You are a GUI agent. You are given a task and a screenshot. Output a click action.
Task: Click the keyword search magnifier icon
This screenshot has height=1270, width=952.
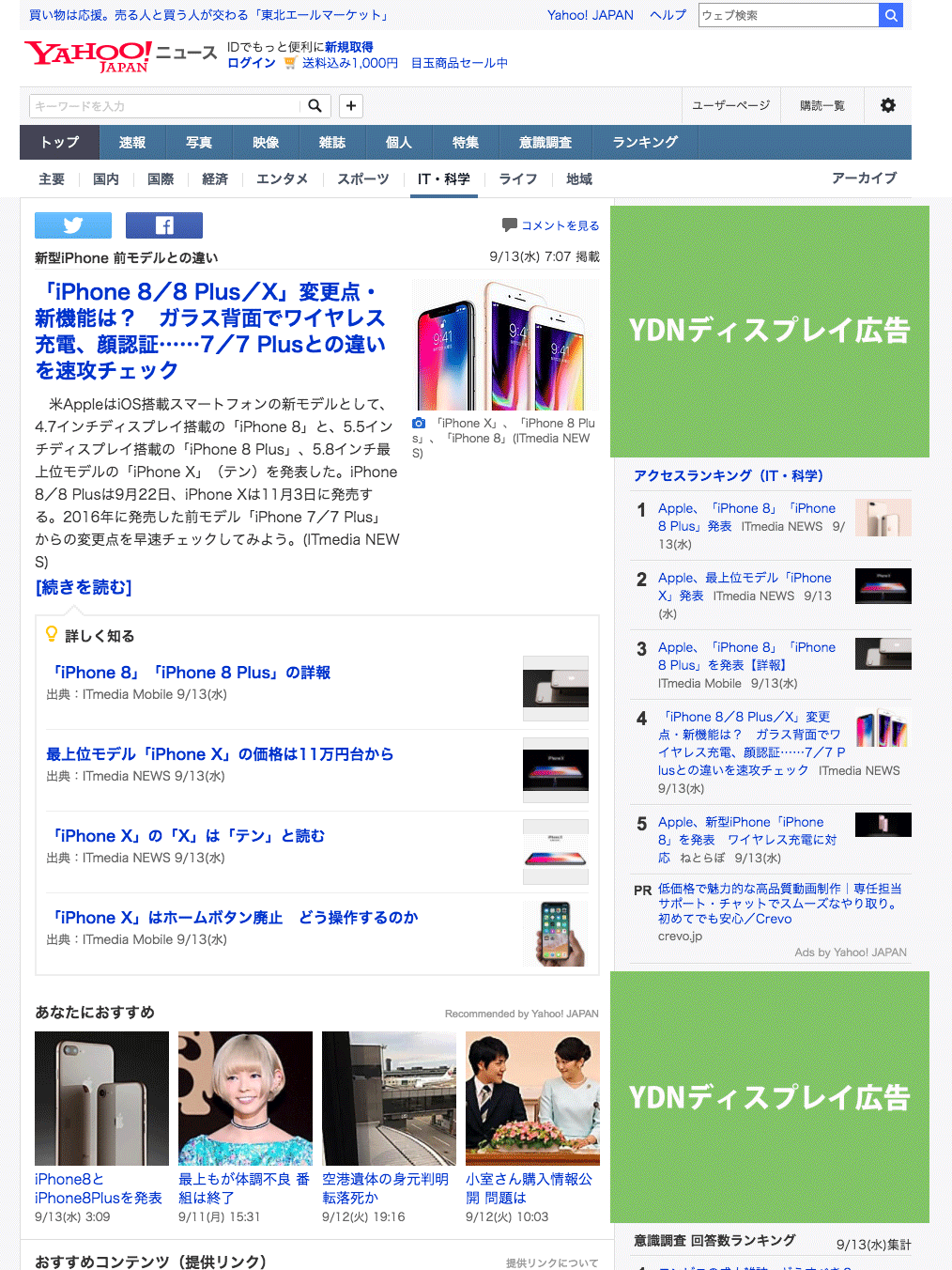[x=315, y=106]
